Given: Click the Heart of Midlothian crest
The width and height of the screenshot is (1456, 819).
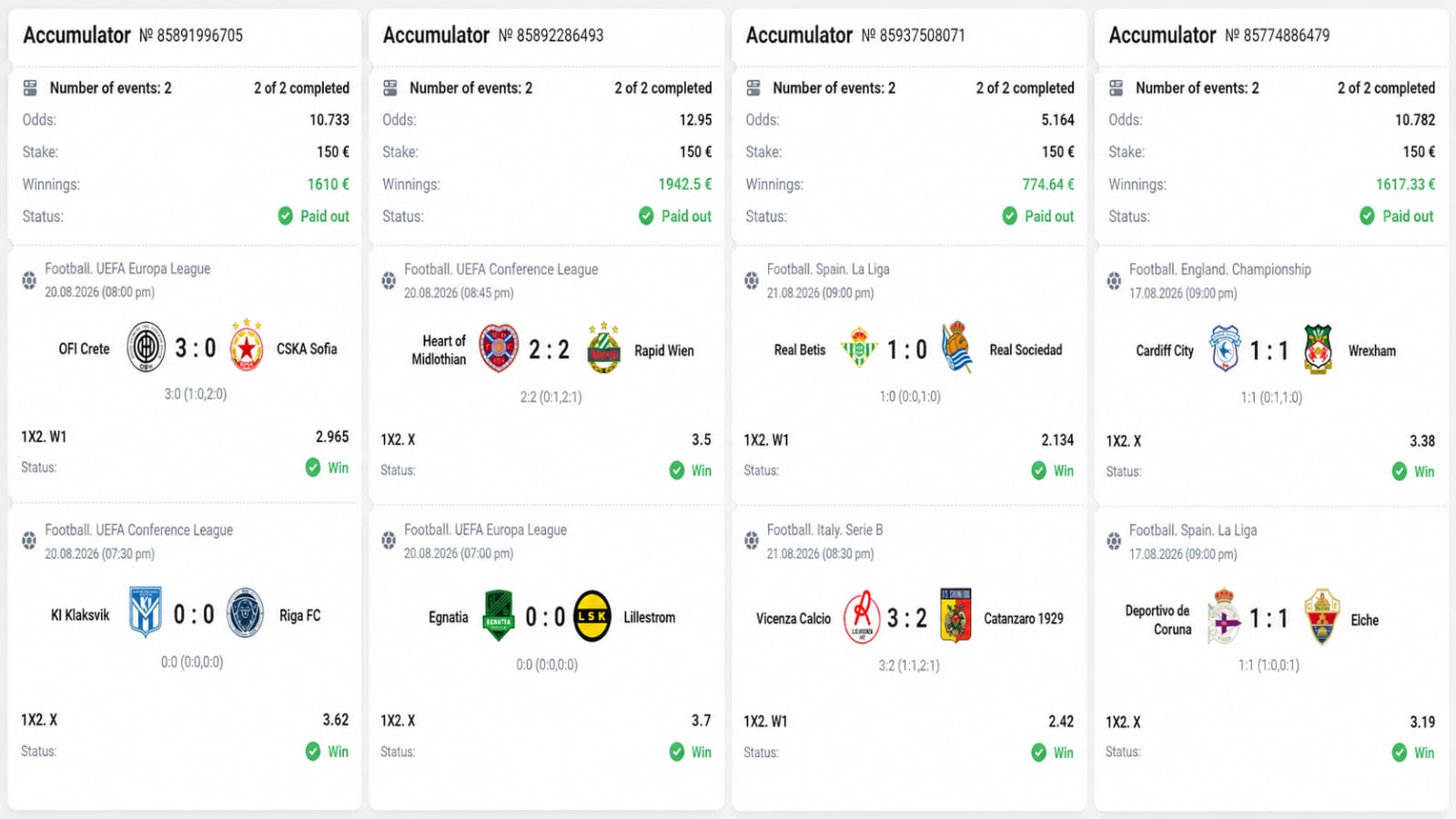Looking at the screenshot, I should pos(499,348).
